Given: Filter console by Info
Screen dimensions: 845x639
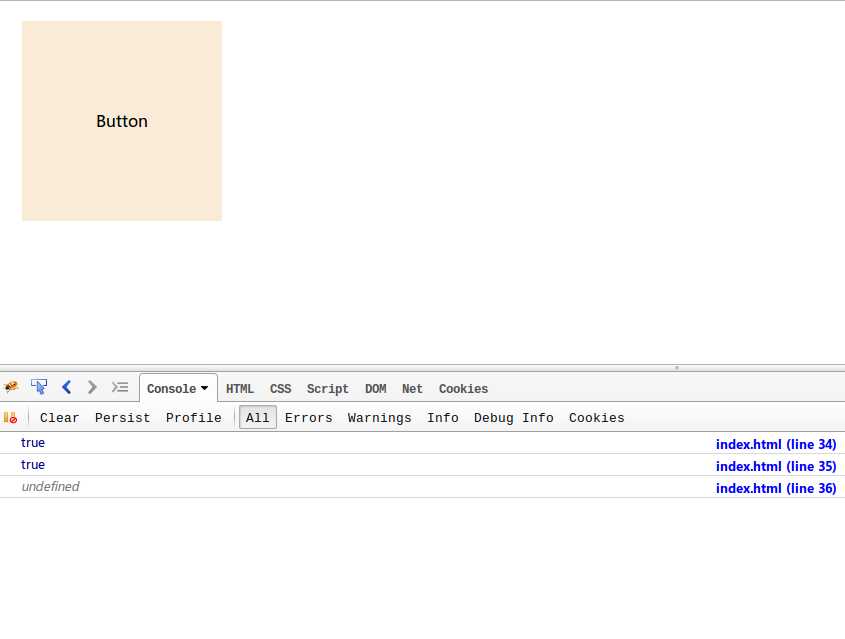Looking at the screenshot, I should tap(442, 418).
